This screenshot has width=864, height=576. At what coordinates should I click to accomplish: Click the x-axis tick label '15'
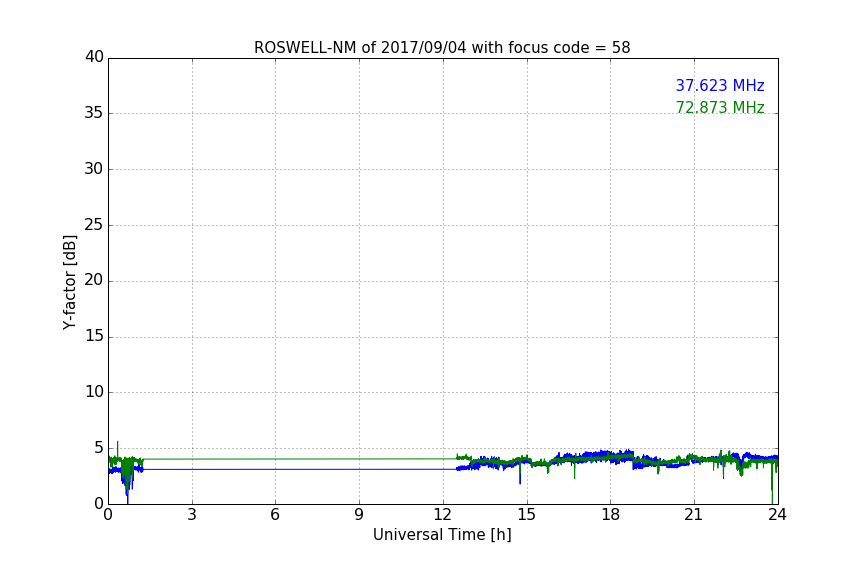[x=526, y=515]
